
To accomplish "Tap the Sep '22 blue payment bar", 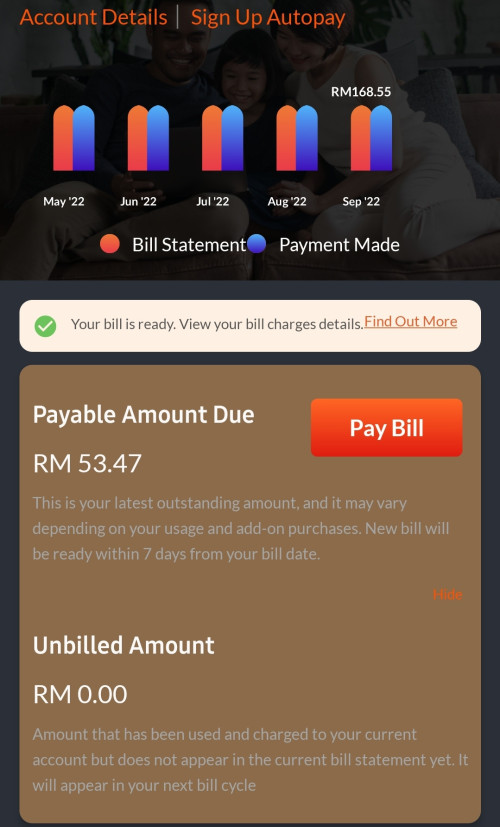I will pyautogui.click(x=381, y=138).
